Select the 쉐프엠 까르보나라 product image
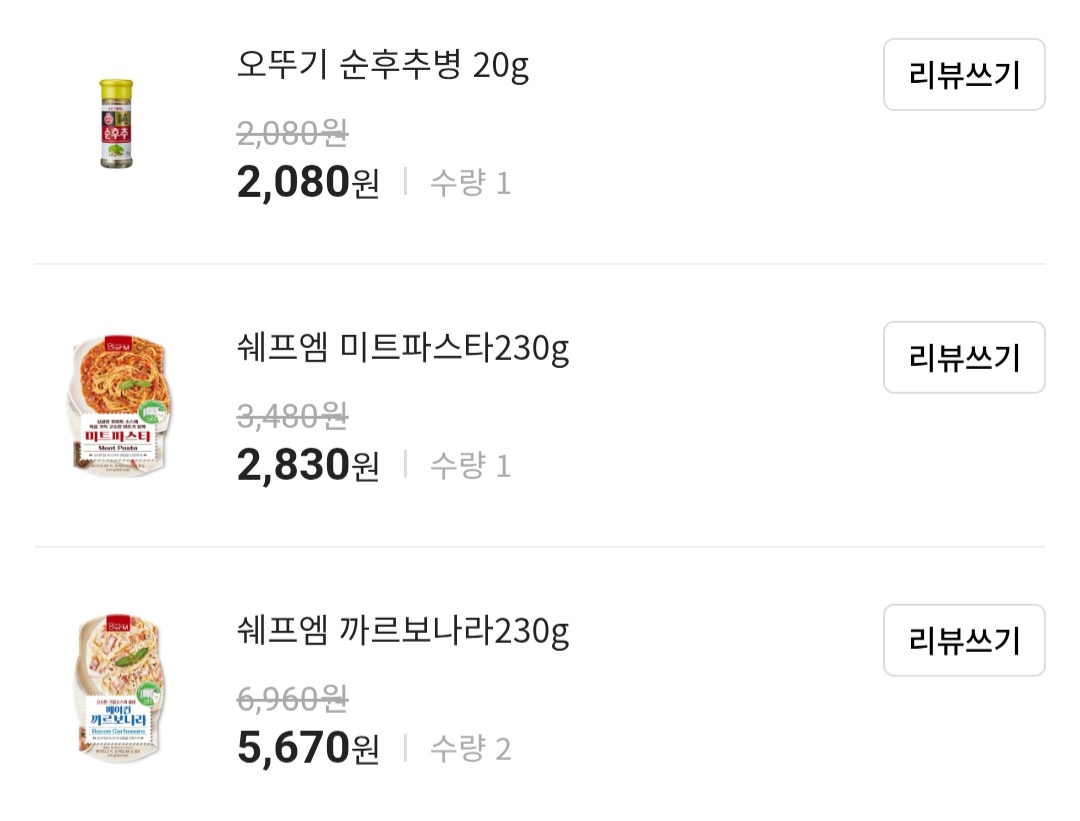The height and width of the screenshot is (821, 1080). point(118,690)
